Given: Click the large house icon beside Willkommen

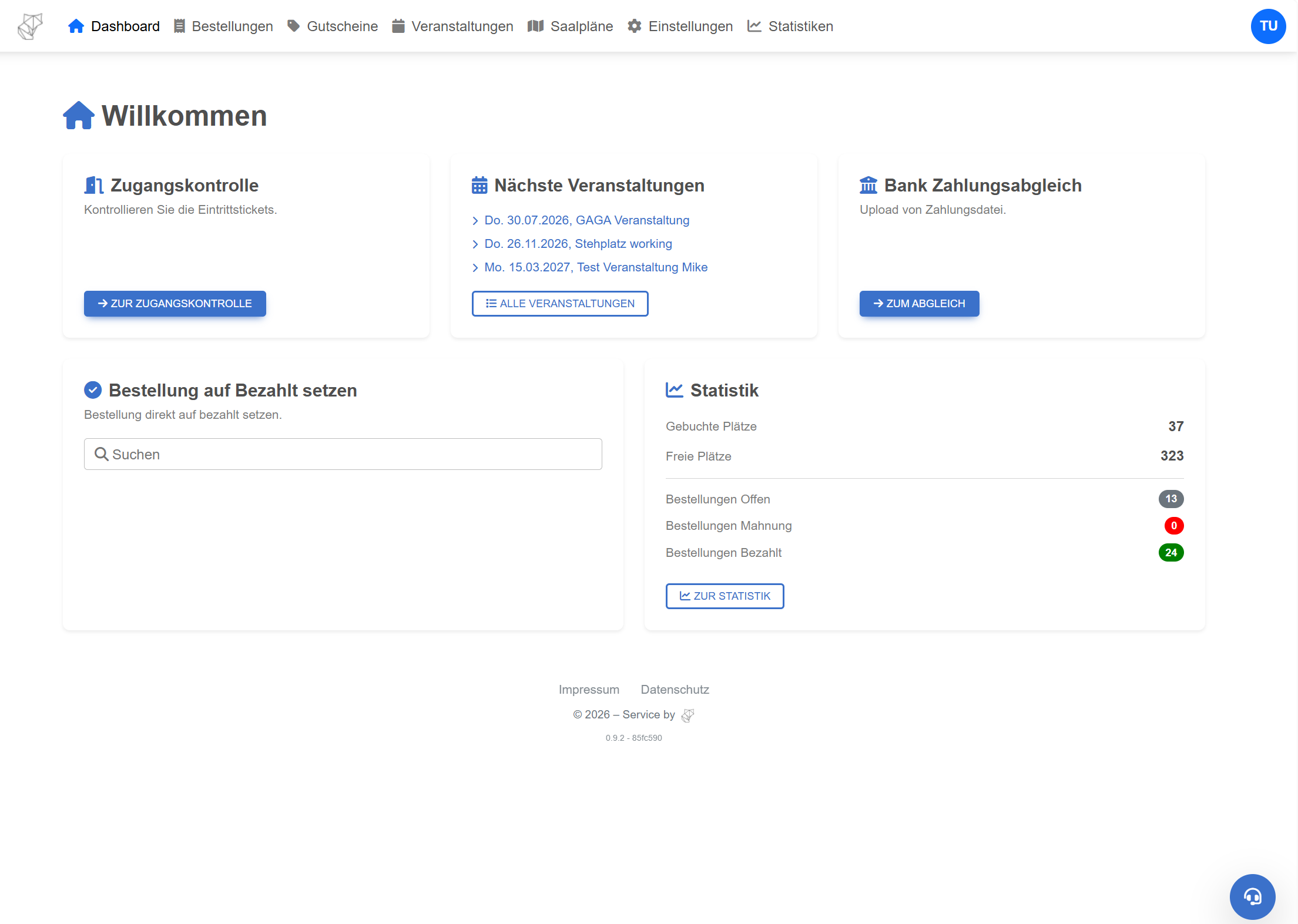Looking at the screenshot, I should 79,115.
